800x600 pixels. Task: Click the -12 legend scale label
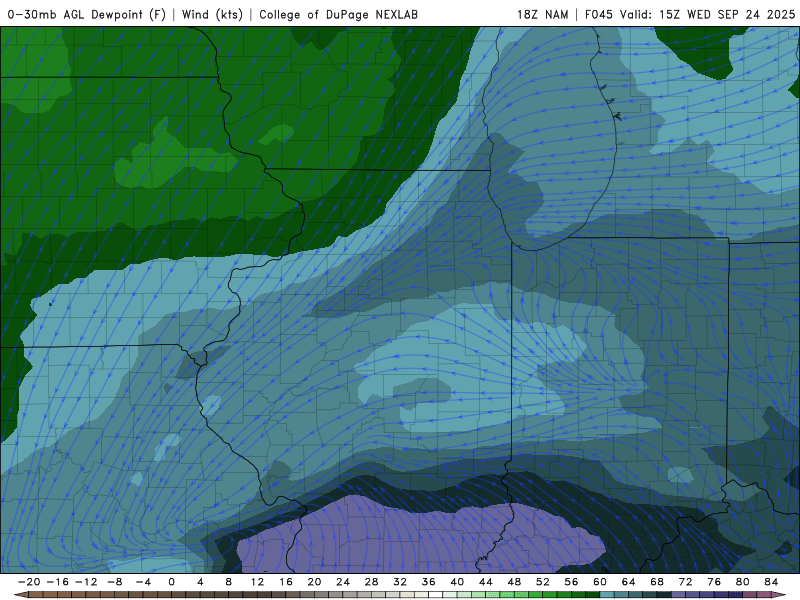click(86, 582)
